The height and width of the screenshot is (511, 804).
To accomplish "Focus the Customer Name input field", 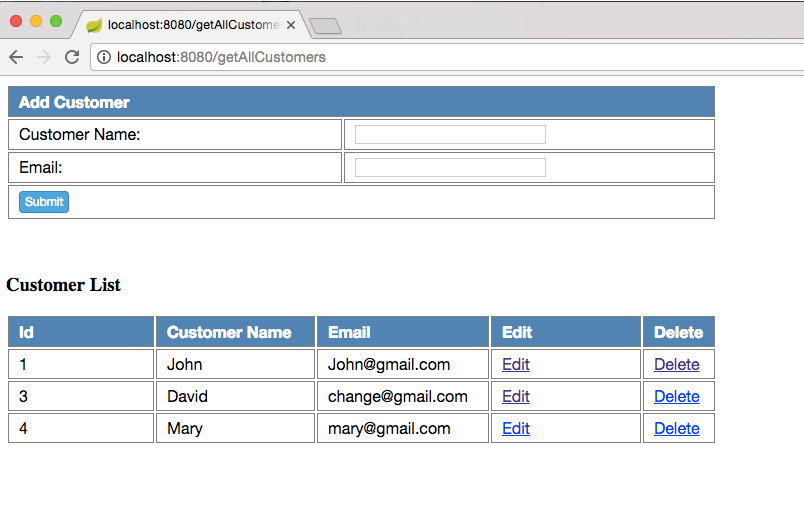I will click(x=450, y=134).
